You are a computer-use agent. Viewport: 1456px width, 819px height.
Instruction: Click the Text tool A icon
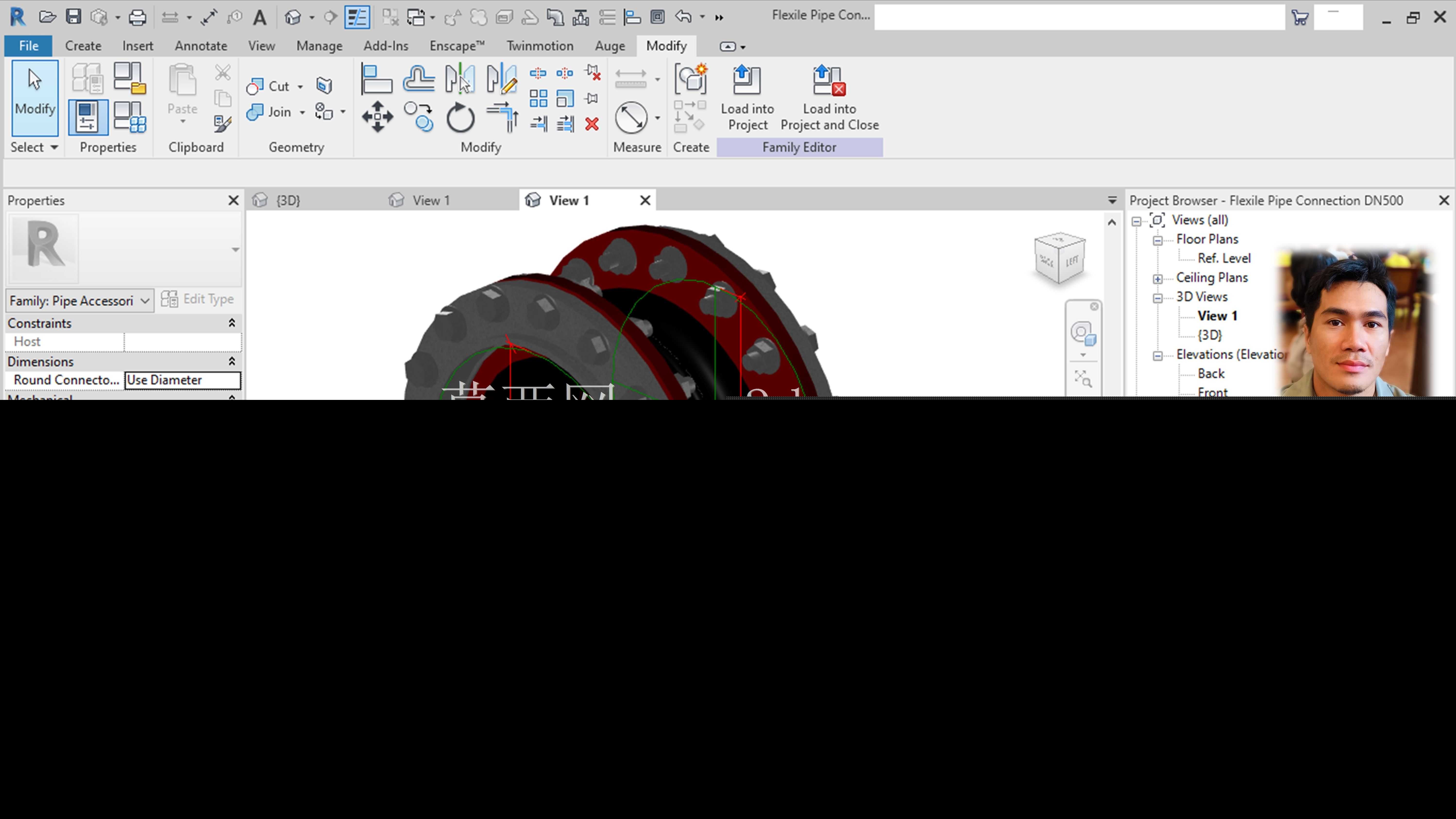259,17
